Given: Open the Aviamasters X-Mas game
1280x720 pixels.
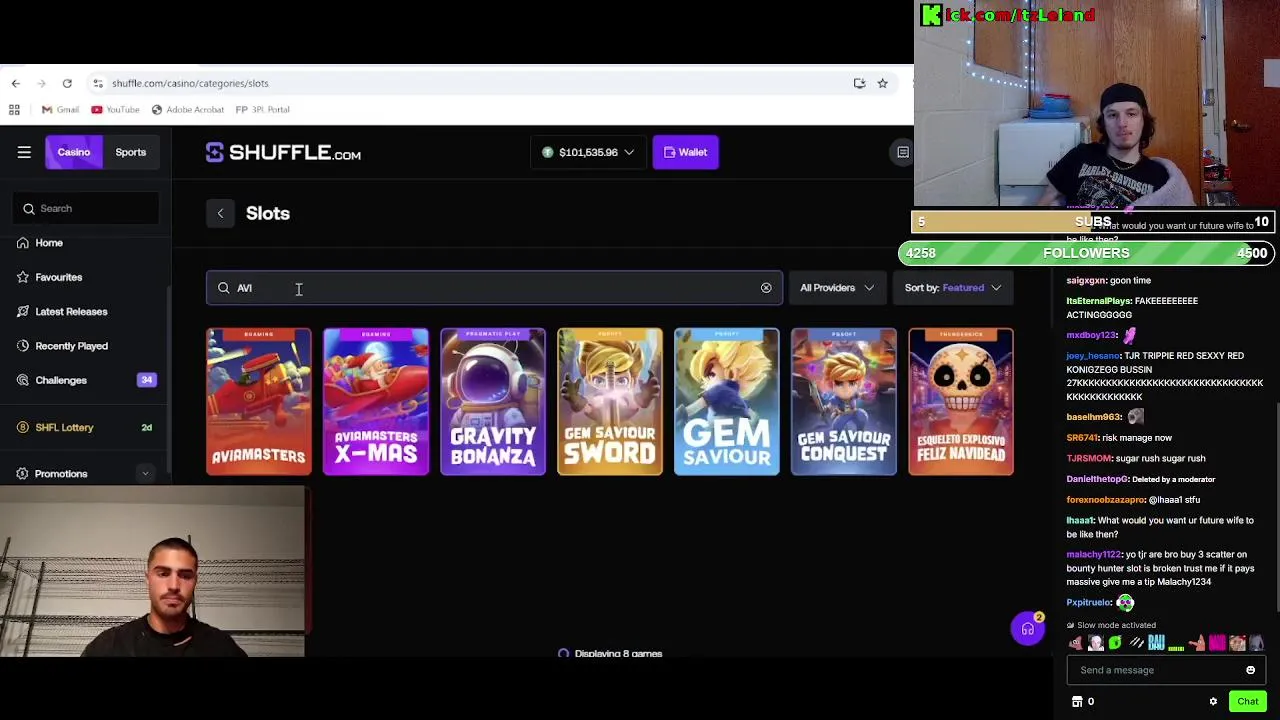Looking at the screenshot, I should [376, 401].
